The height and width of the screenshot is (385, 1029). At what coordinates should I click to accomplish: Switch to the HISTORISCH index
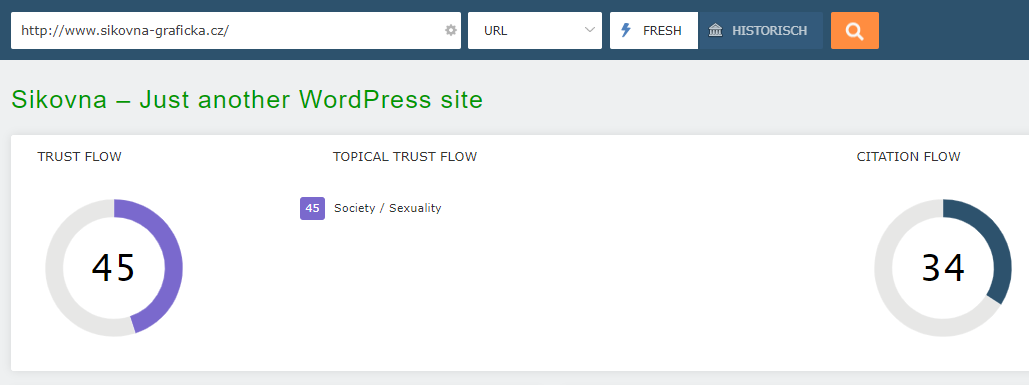pos(761,30)
